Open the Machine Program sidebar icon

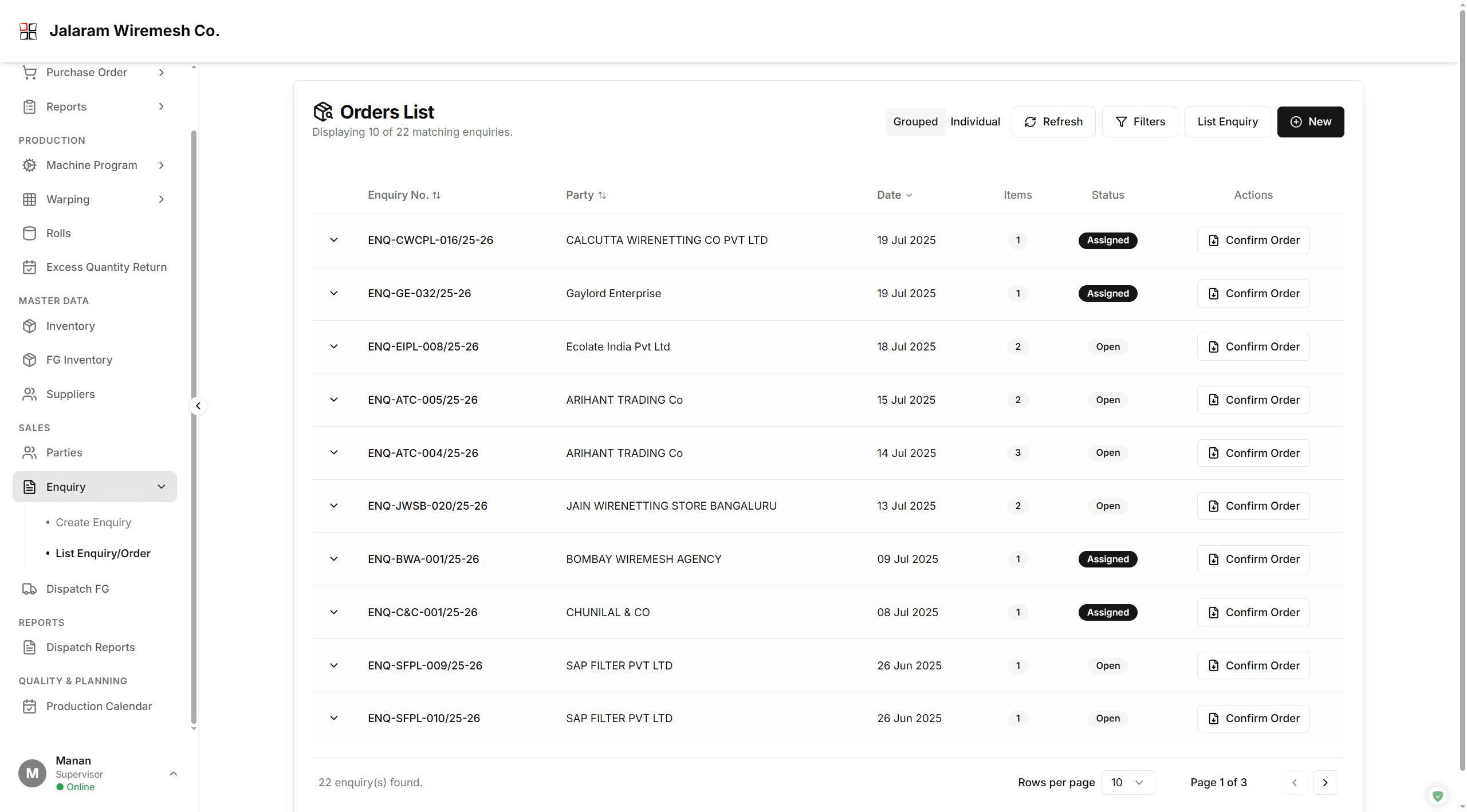[30, 165]
